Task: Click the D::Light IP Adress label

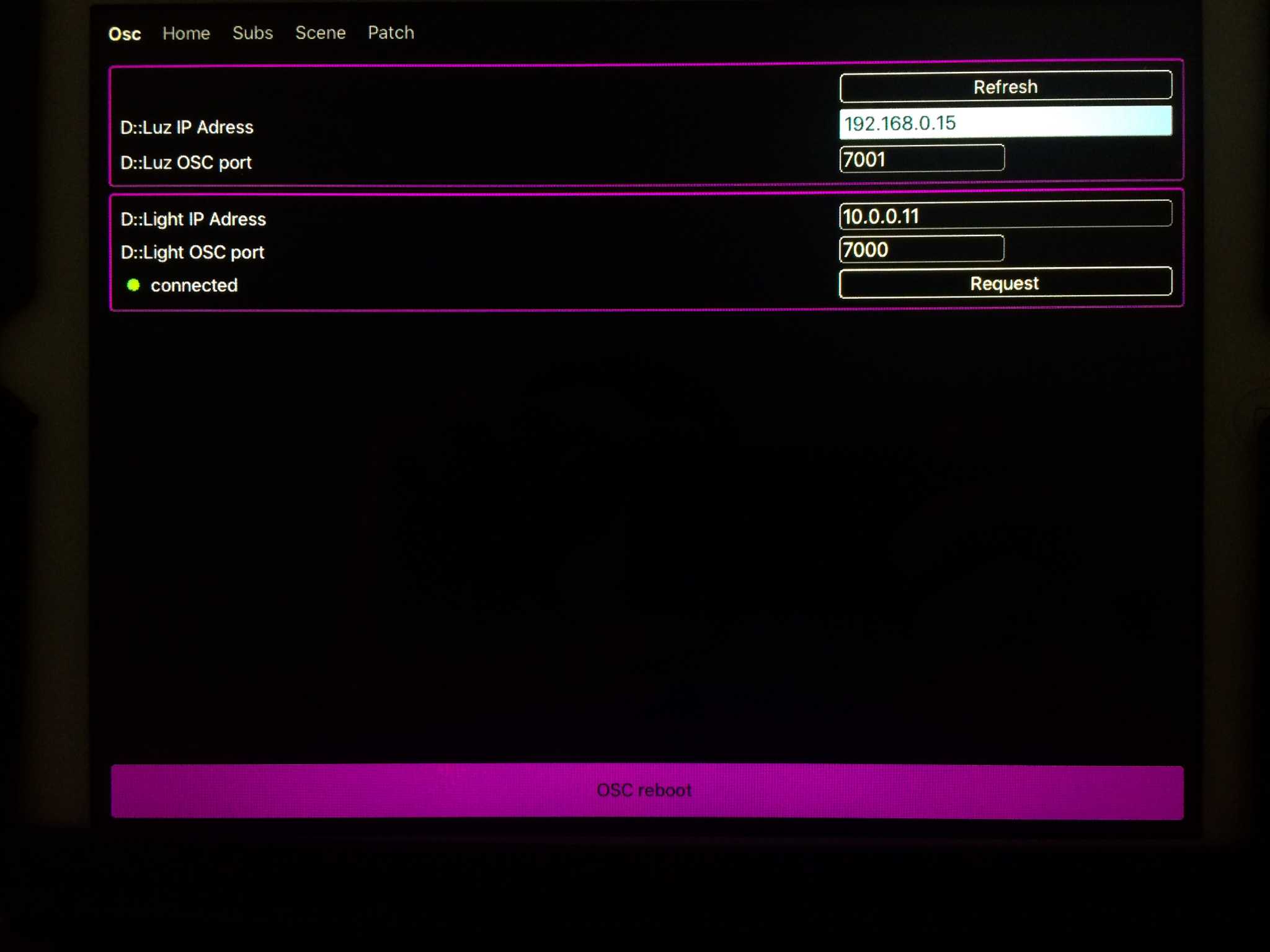Action: 193,219
